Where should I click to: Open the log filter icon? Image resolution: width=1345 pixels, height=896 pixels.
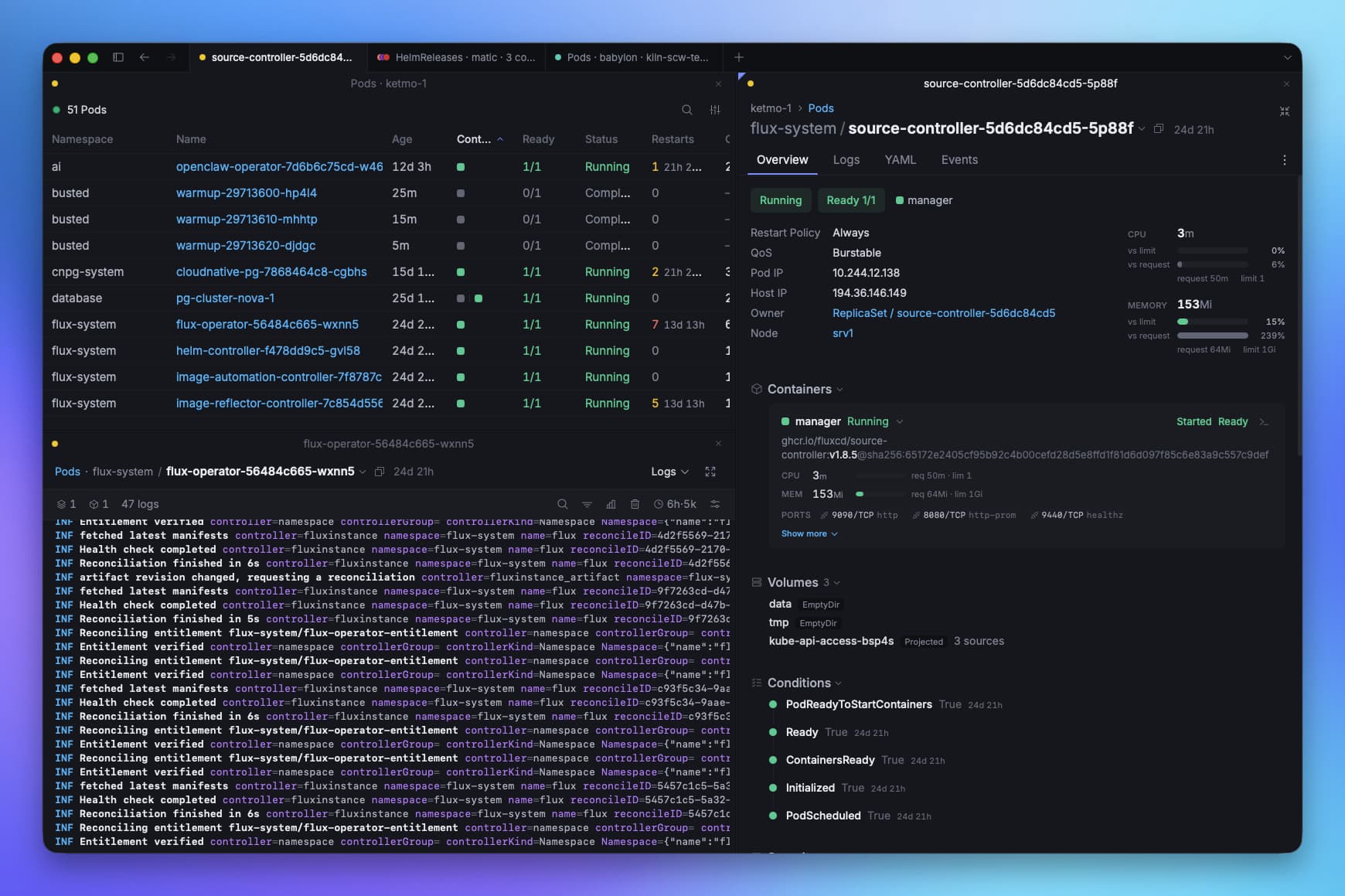587,504
